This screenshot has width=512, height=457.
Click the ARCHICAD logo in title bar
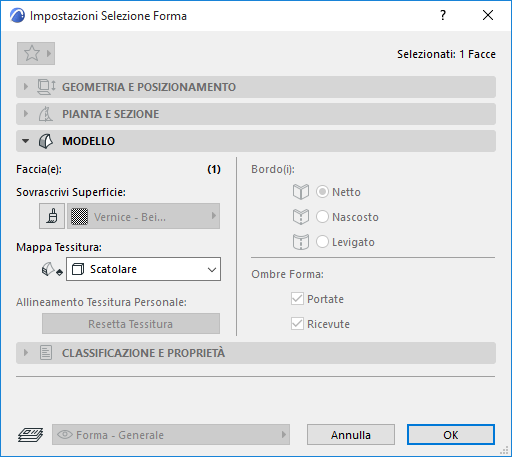coord(17,16)
